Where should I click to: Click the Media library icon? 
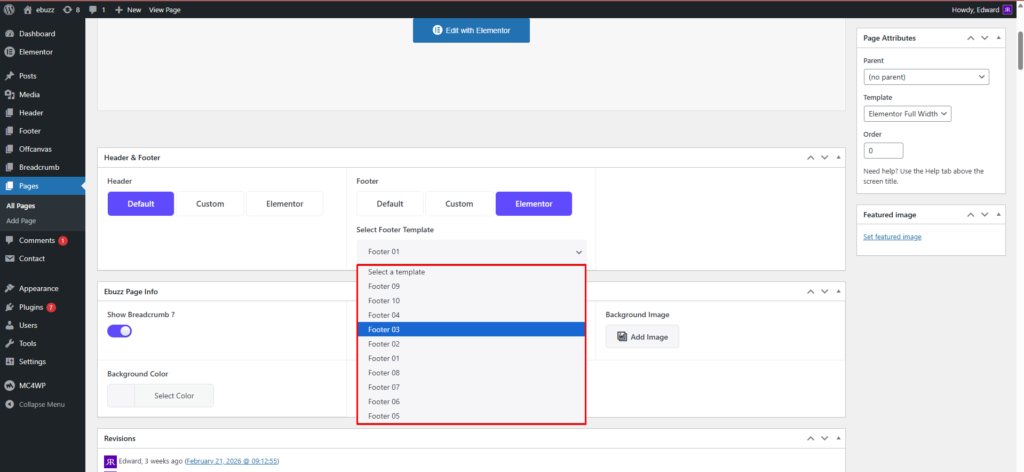click(9, 94)
